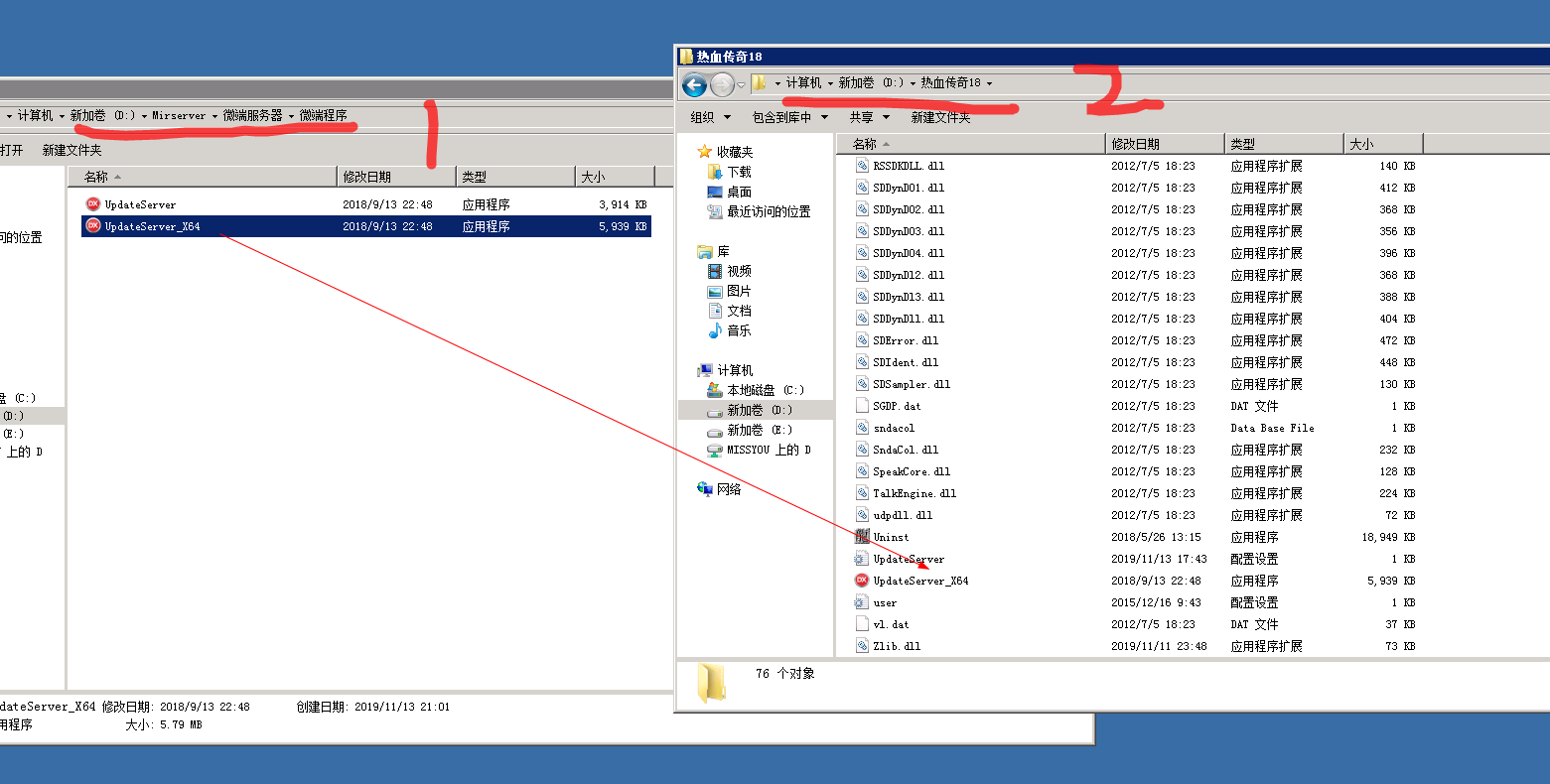
Task: Expand dropdown arrow after 热血传奇18 breadcrumb
Action: [989, 83]
